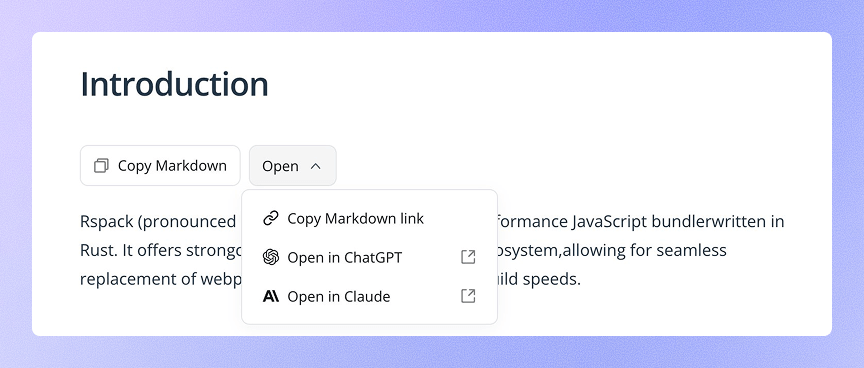Click the word JavaScript in the paragraph

(609, 221)
